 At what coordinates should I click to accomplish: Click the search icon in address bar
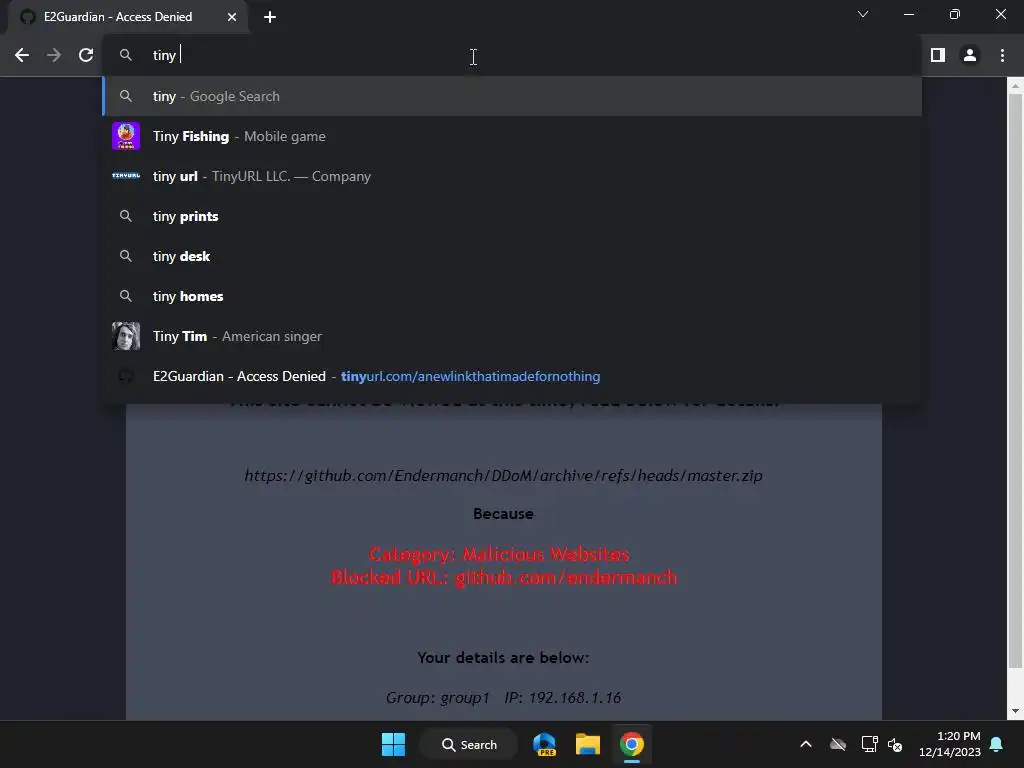click(x=126, y=56)
